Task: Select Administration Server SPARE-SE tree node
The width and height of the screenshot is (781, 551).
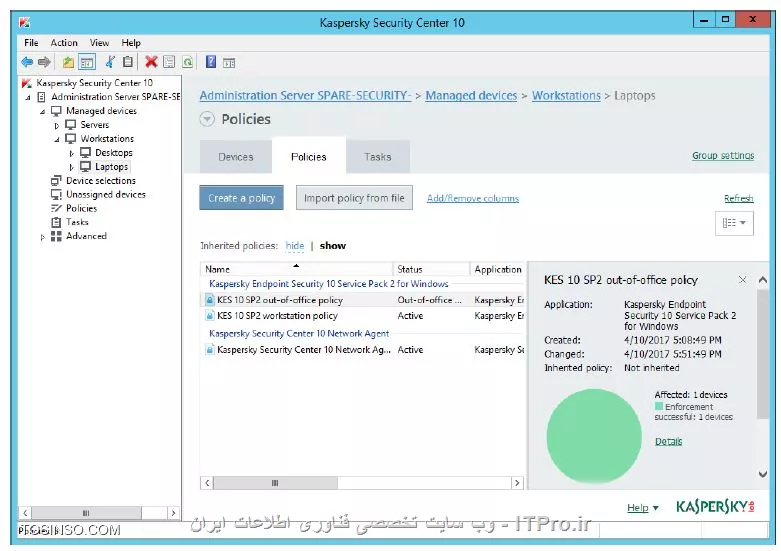Action: (x=116, y=97)
